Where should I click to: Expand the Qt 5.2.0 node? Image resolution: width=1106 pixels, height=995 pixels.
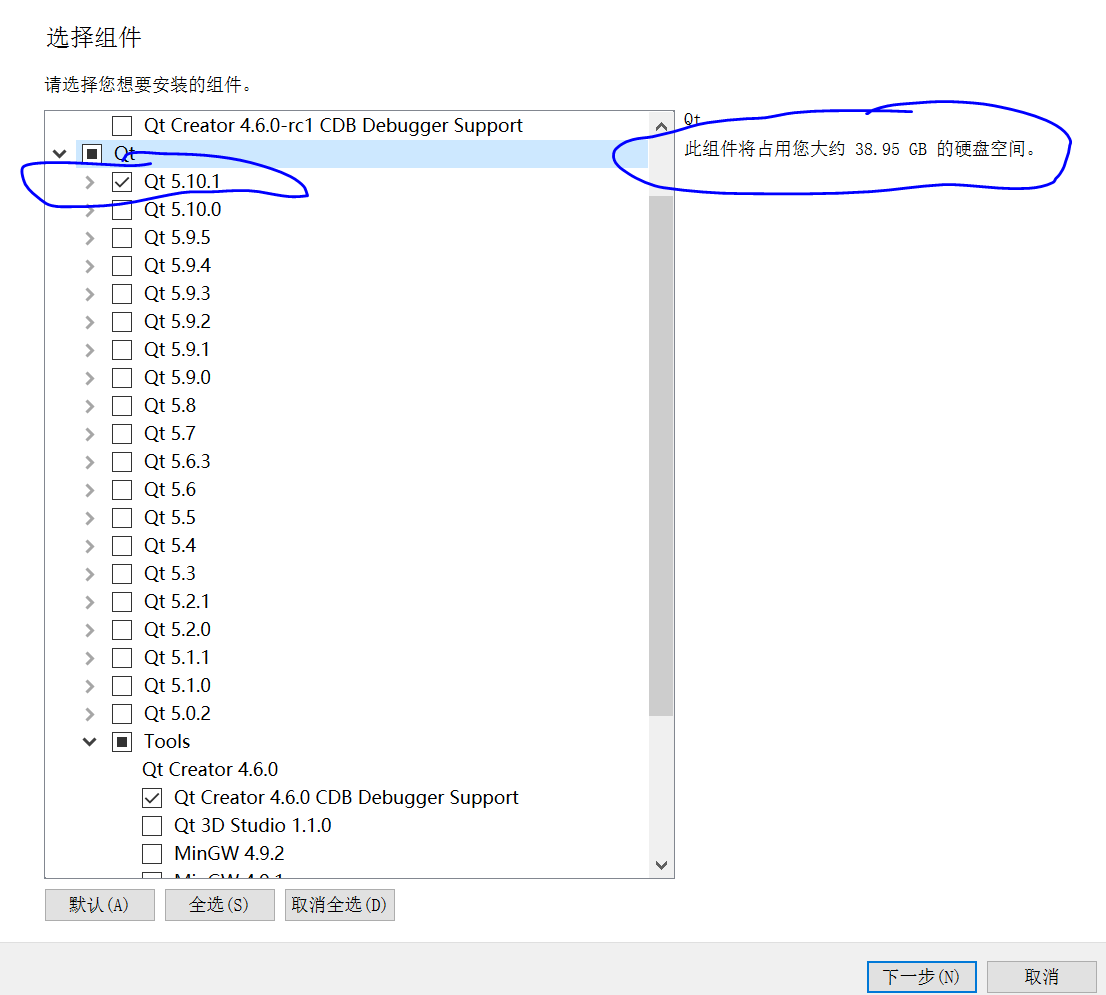(x=90, y=630)
